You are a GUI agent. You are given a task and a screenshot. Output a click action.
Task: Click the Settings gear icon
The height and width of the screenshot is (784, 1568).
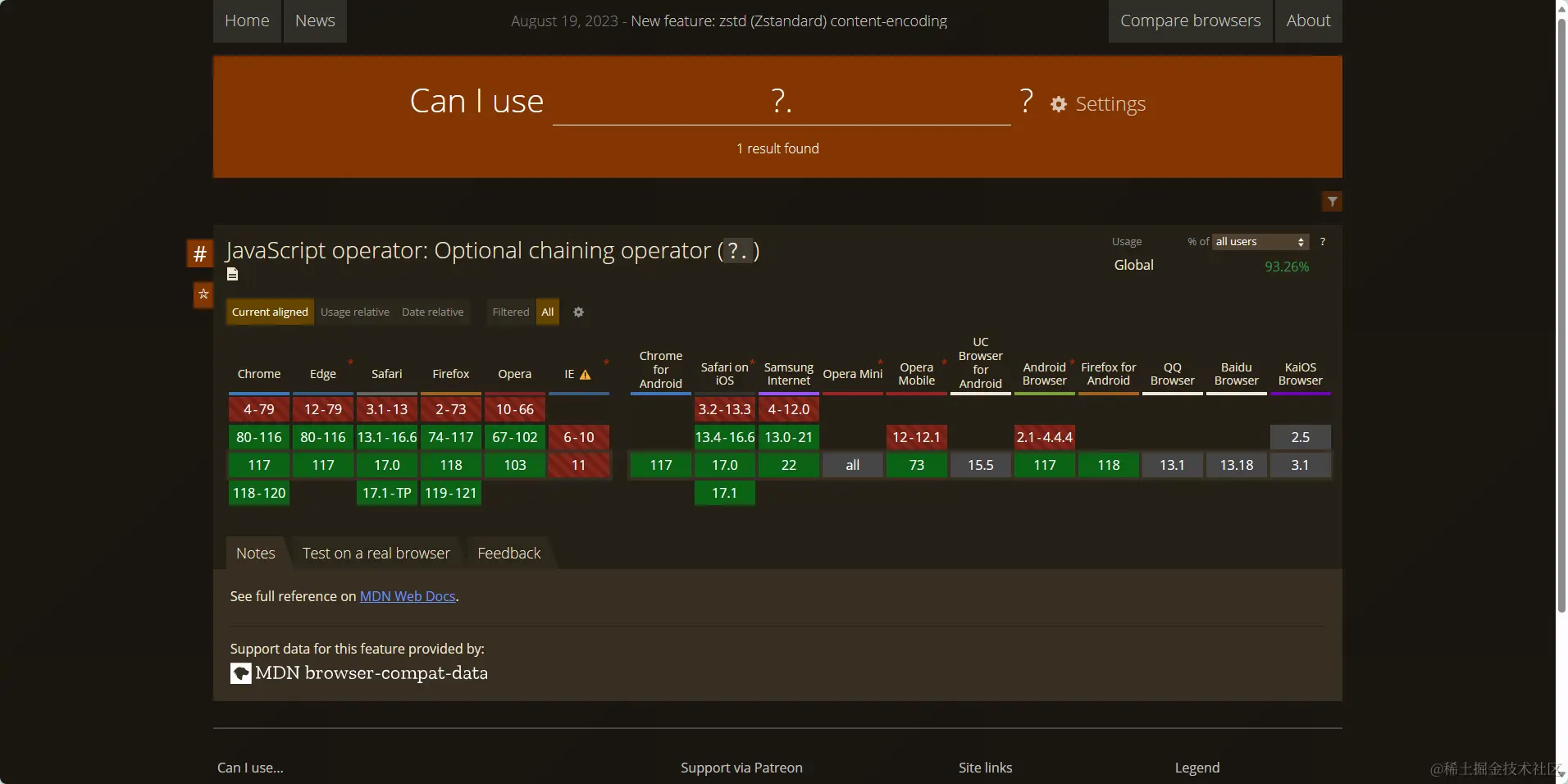click(x=1059, y=104)
